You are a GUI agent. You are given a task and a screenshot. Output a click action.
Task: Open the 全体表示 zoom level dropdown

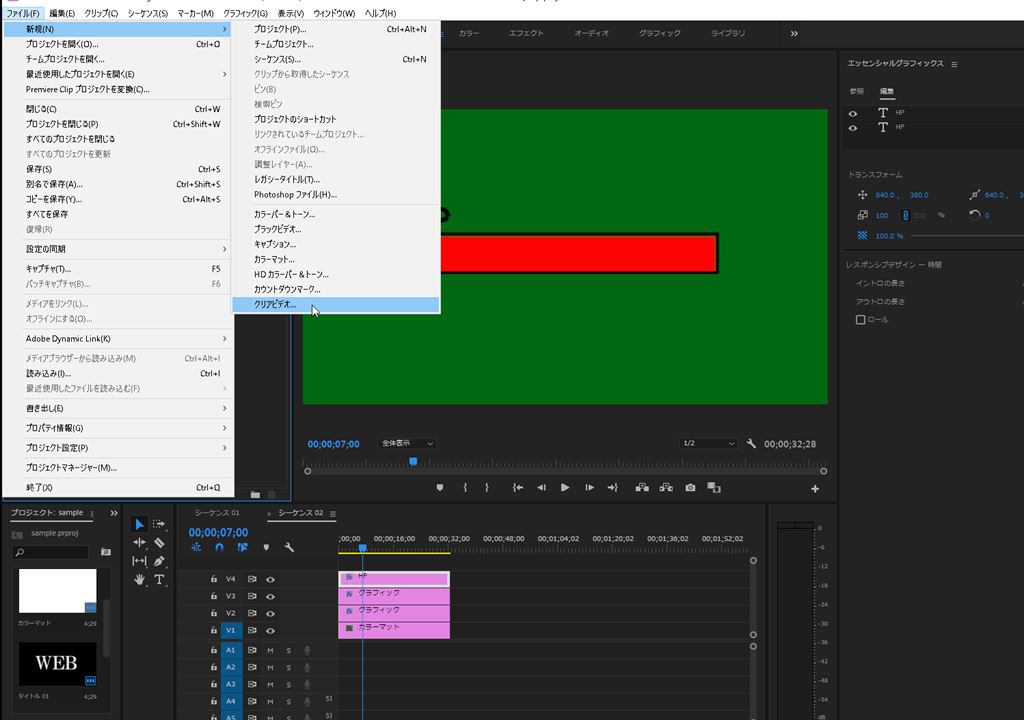click(407, 443)
